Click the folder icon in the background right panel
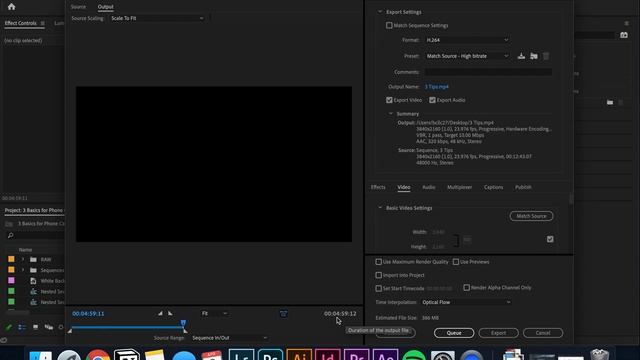This screenshot has height=360, width=640. click(x=610, y=102)
